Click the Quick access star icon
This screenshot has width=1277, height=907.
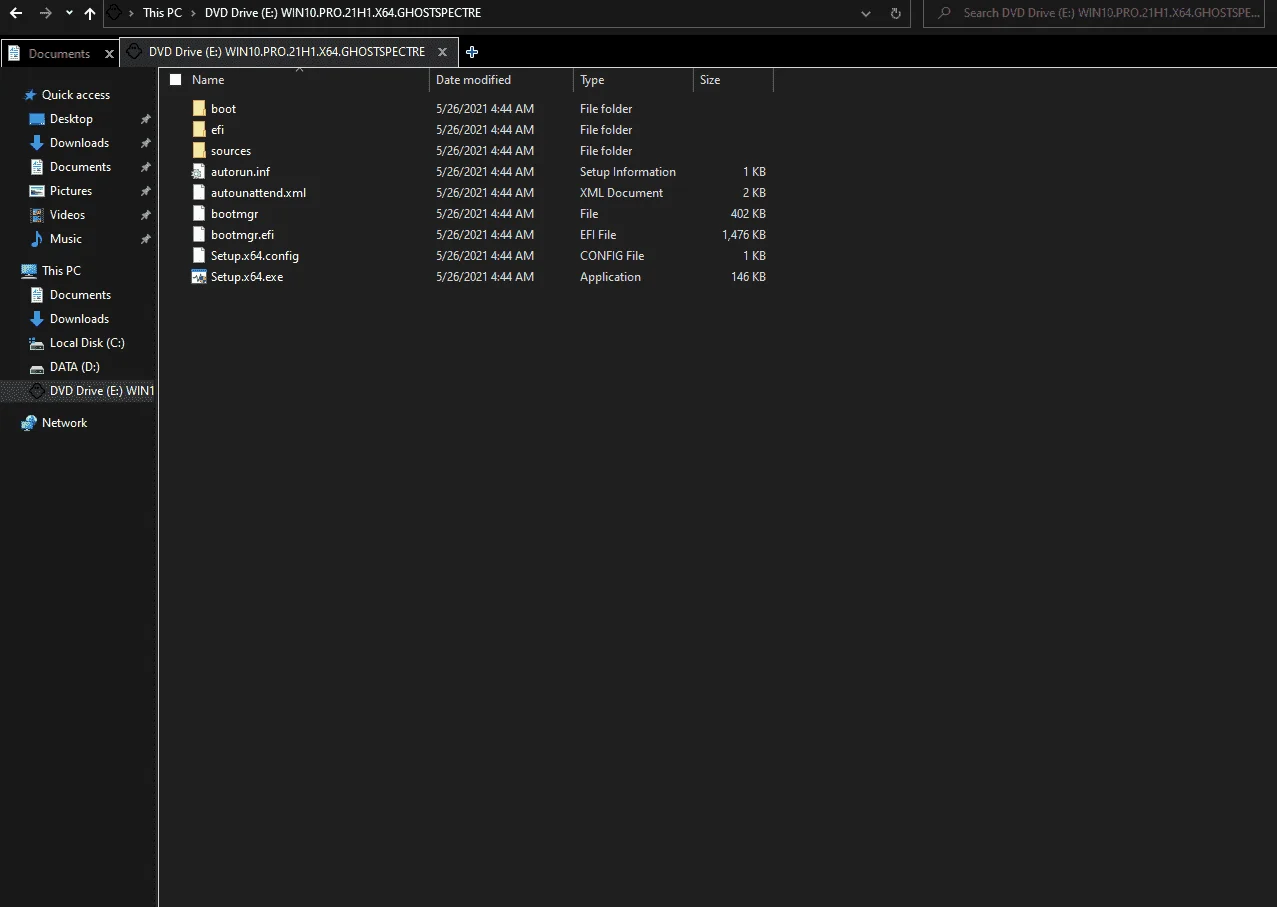[x=29, y=95]
